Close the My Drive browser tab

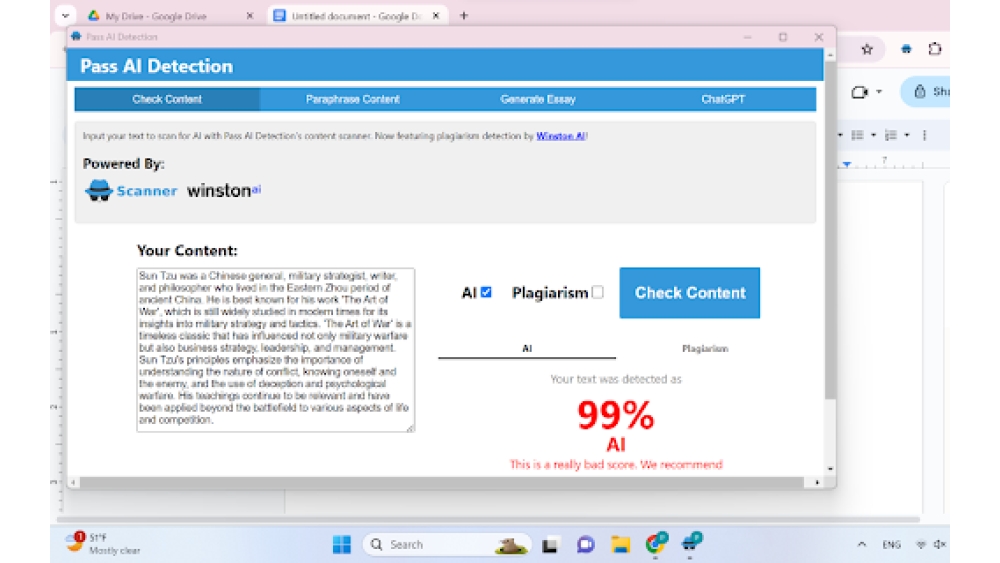coord(250,16)
